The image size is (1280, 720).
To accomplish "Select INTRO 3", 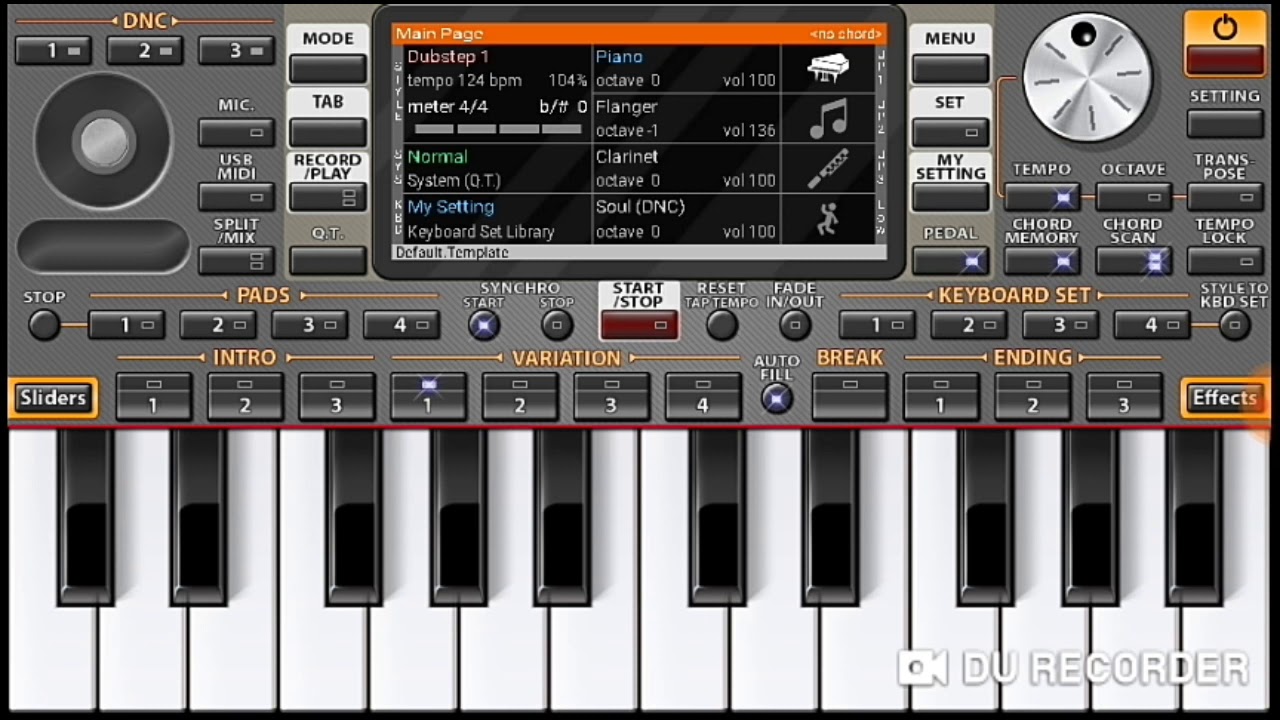I will coord(336,396).
